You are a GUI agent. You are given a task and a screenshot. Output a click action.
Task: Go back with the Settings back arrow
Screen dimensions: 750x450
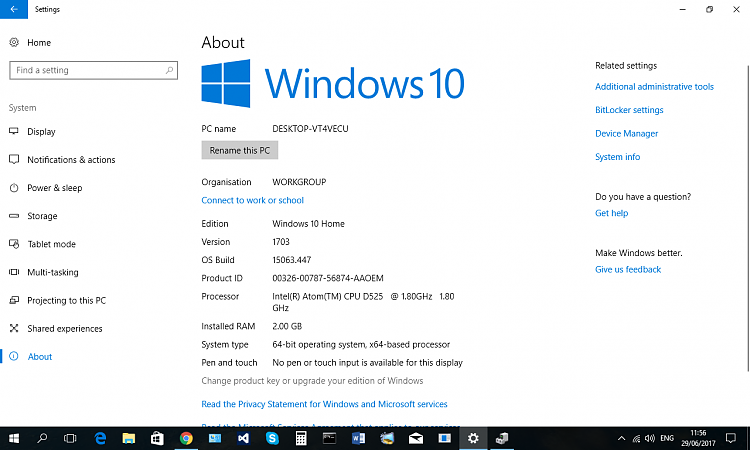(x=14, y=9)
